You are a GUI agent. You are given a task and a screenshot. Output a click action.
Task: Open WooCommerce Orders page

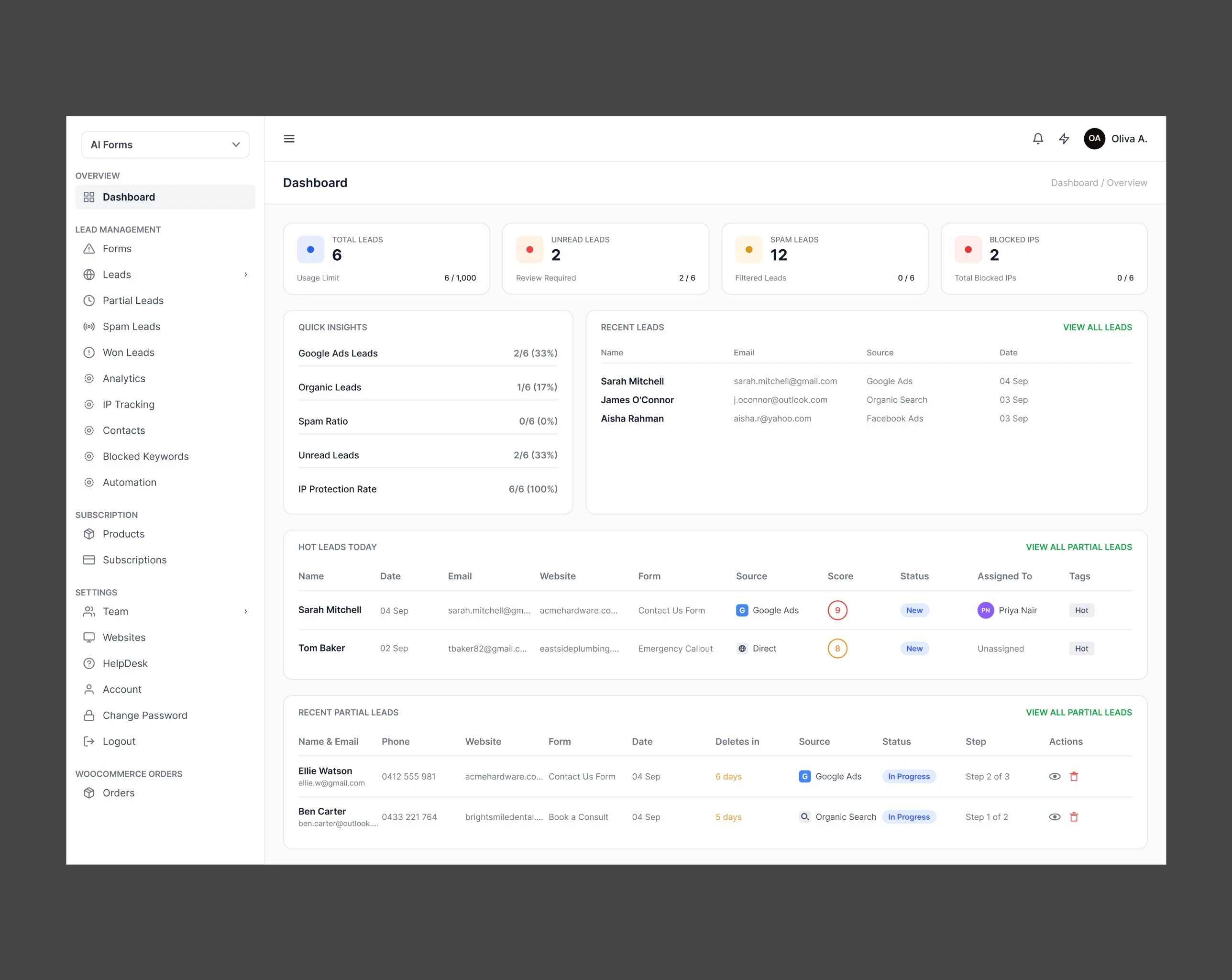165,793
